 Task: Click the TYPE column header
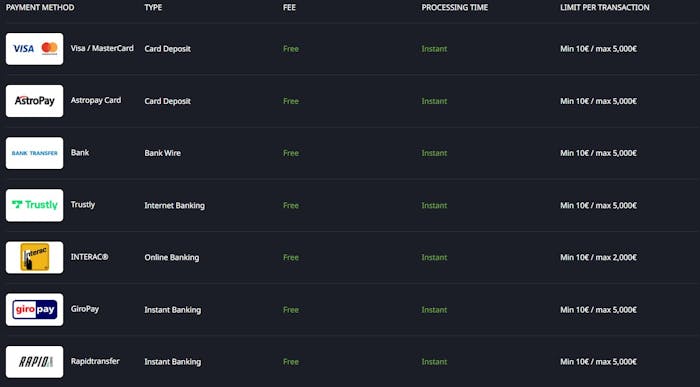pos(153,8)
